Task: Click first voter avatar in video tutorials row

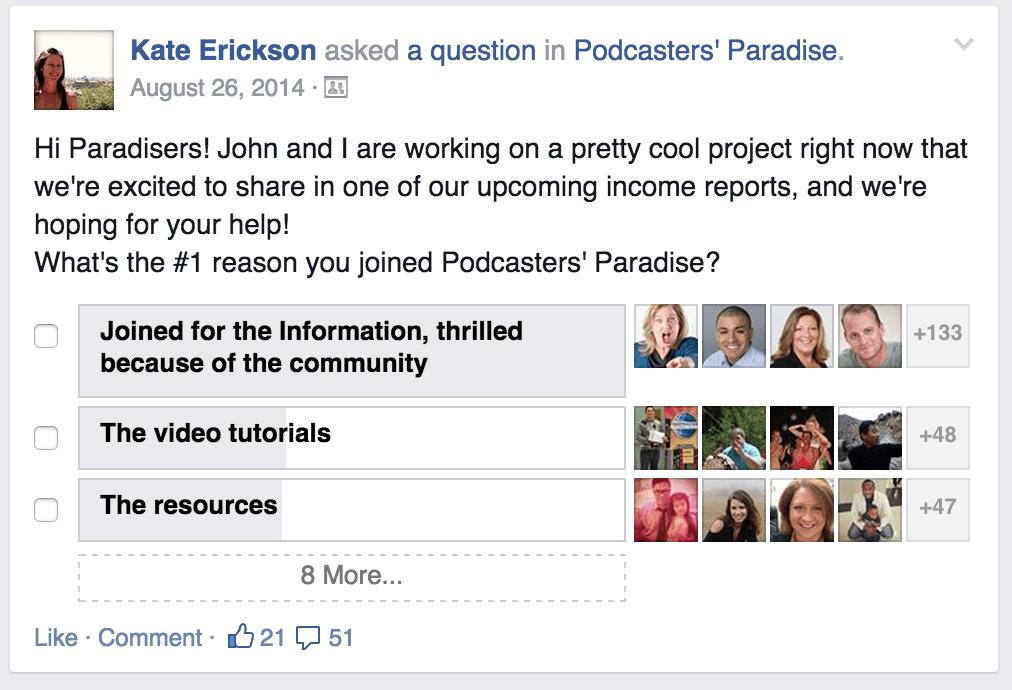Action: (x=666, y=438)
